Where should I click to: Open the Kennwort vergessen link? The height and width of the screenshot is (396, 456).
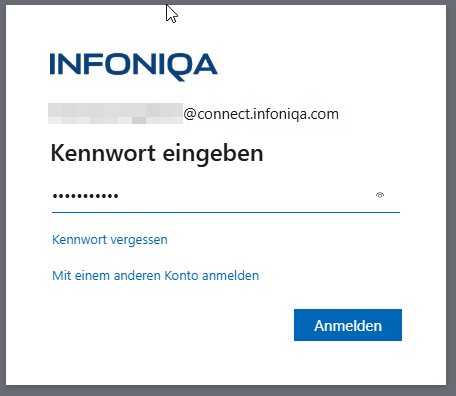point(110,240)
